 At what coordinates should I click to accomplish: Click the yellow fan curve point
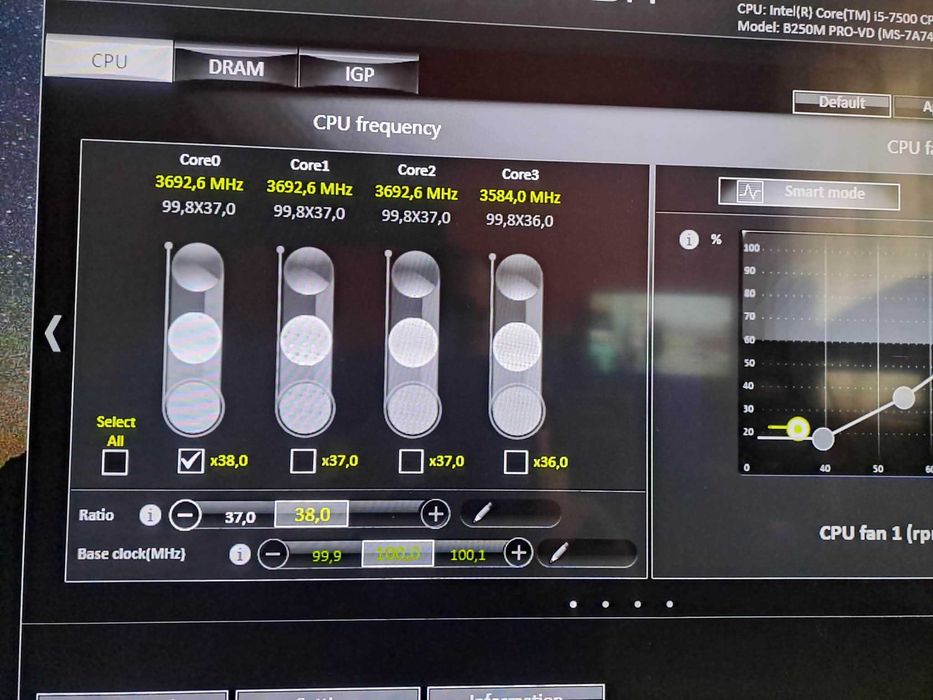click(798, 428)
